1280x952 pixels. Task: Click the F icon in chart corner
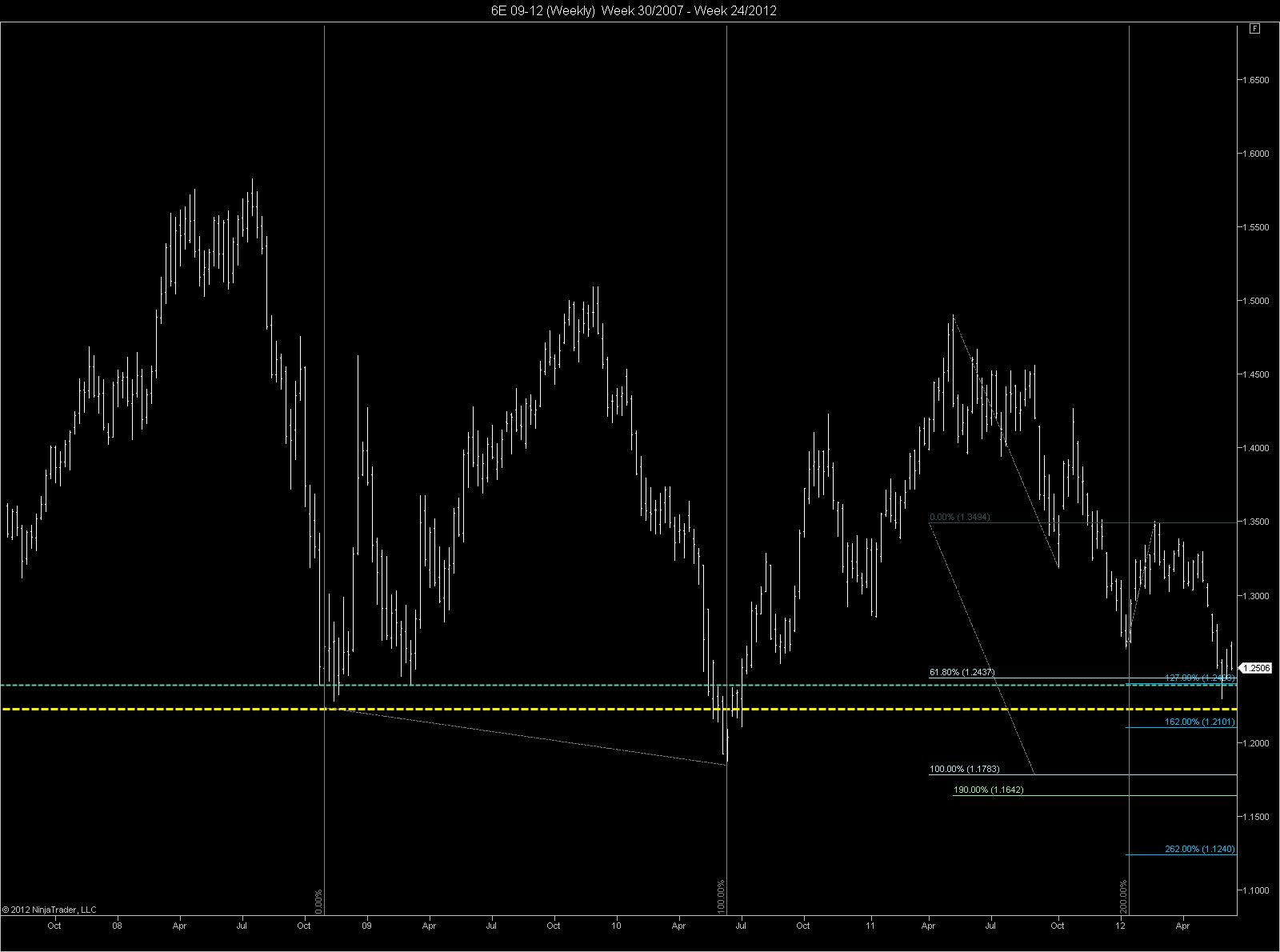click(1254, 29)
